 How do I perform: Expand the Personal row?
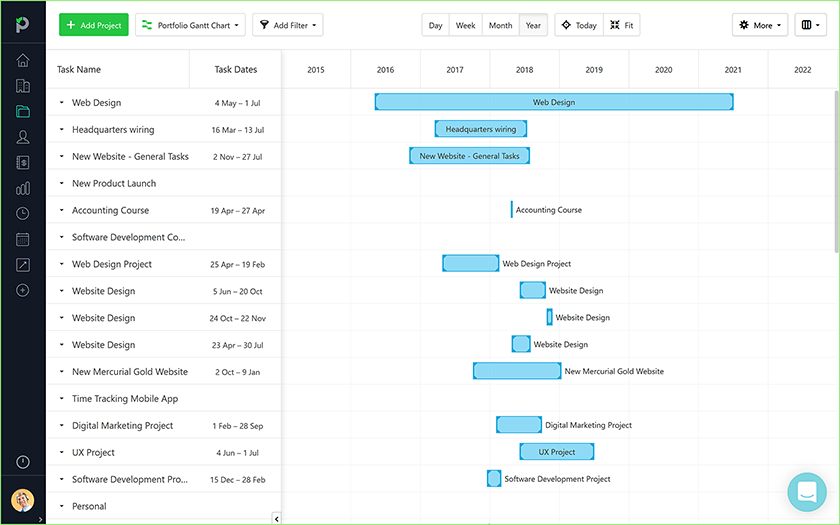click(x=62, y=506)
